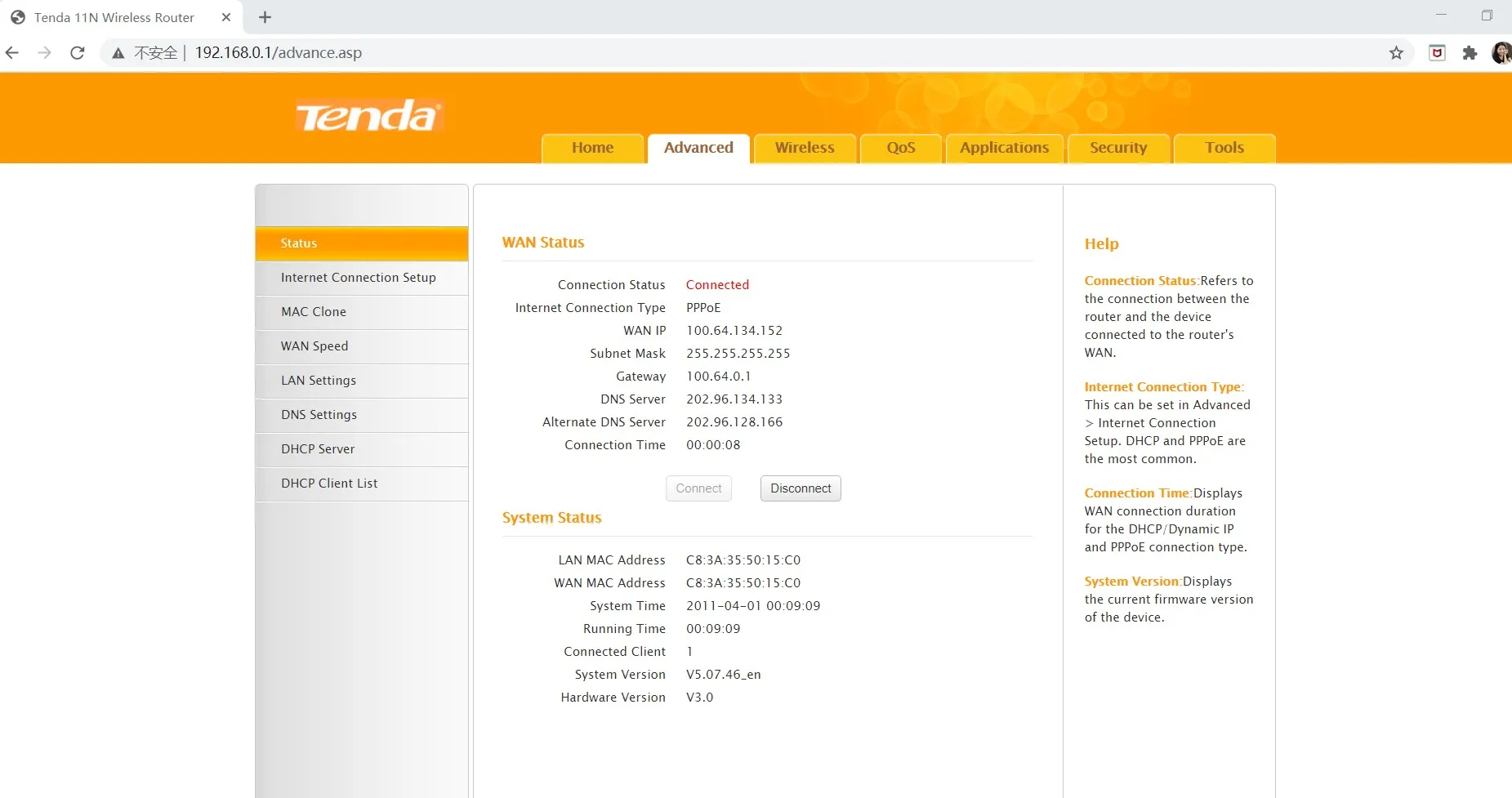Open the Security tab
Screen dimensions: 1512x798
click(1117, 148)
